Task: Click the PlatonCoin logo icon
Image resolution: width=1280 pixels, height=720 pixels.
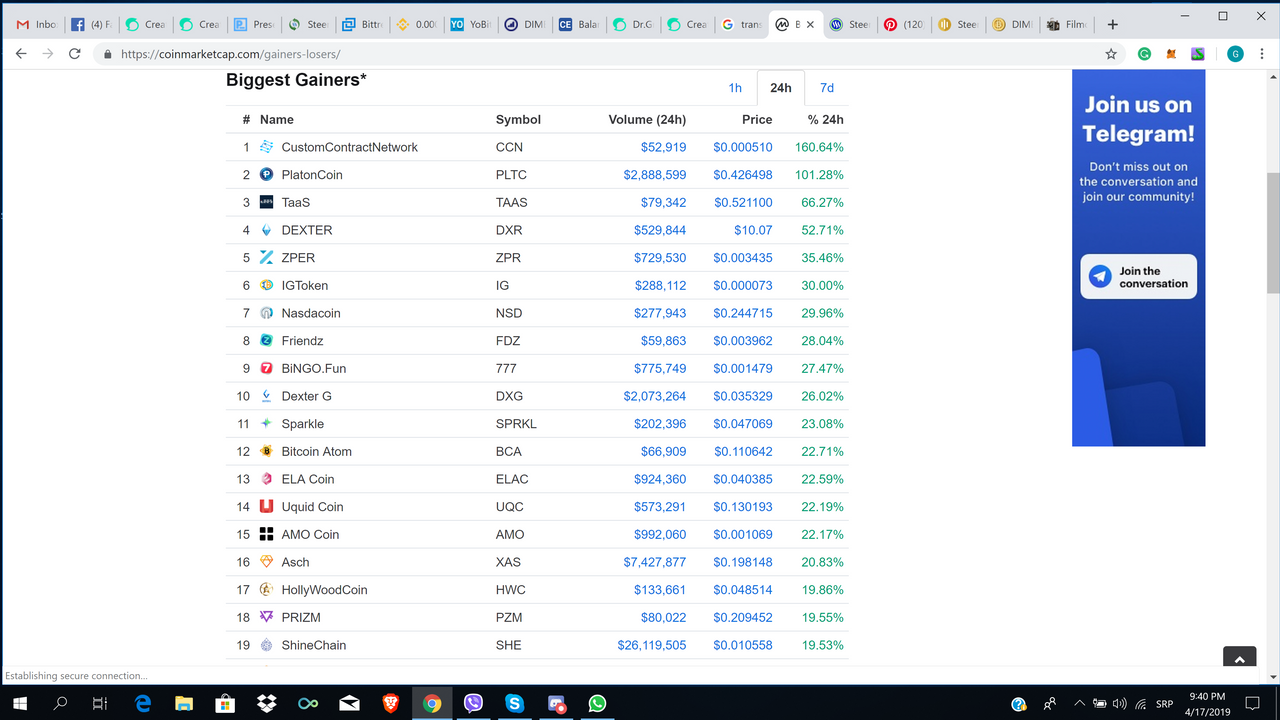Action: pyautogui.click(x=267, y=175)
